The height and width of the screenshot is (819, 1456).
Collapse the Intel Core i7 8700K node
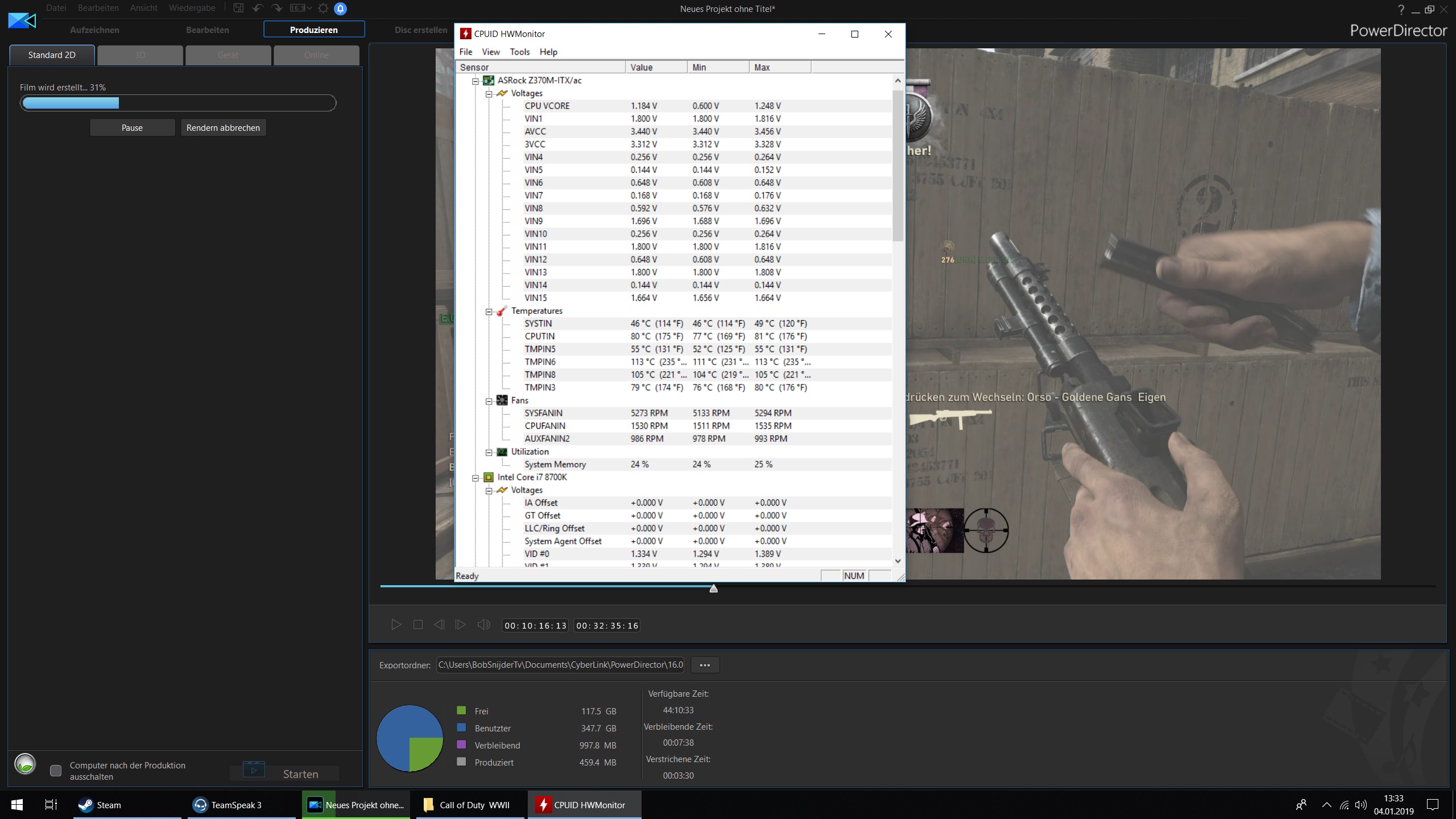point(475,478)
